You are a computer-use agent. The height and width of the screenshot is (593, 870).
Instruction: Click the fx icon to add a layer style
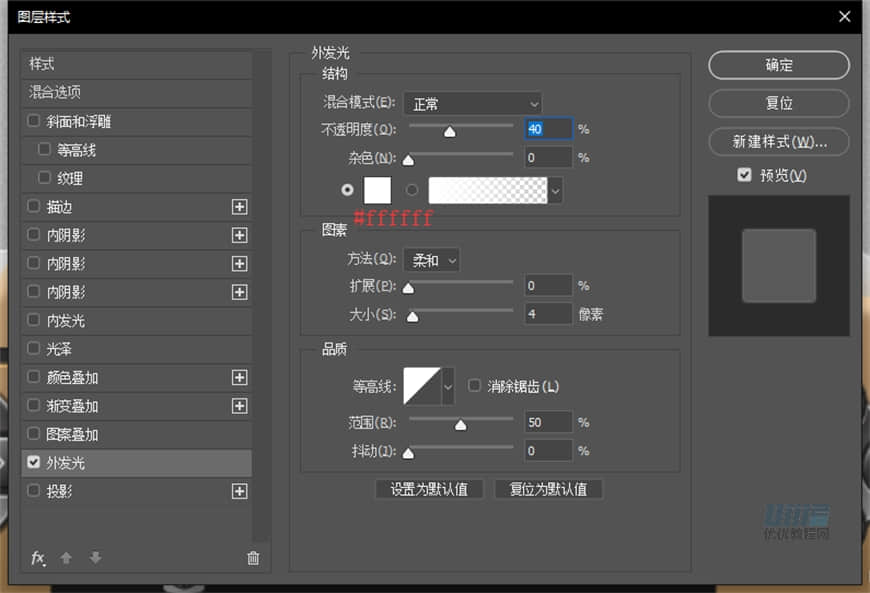[38, 558]
